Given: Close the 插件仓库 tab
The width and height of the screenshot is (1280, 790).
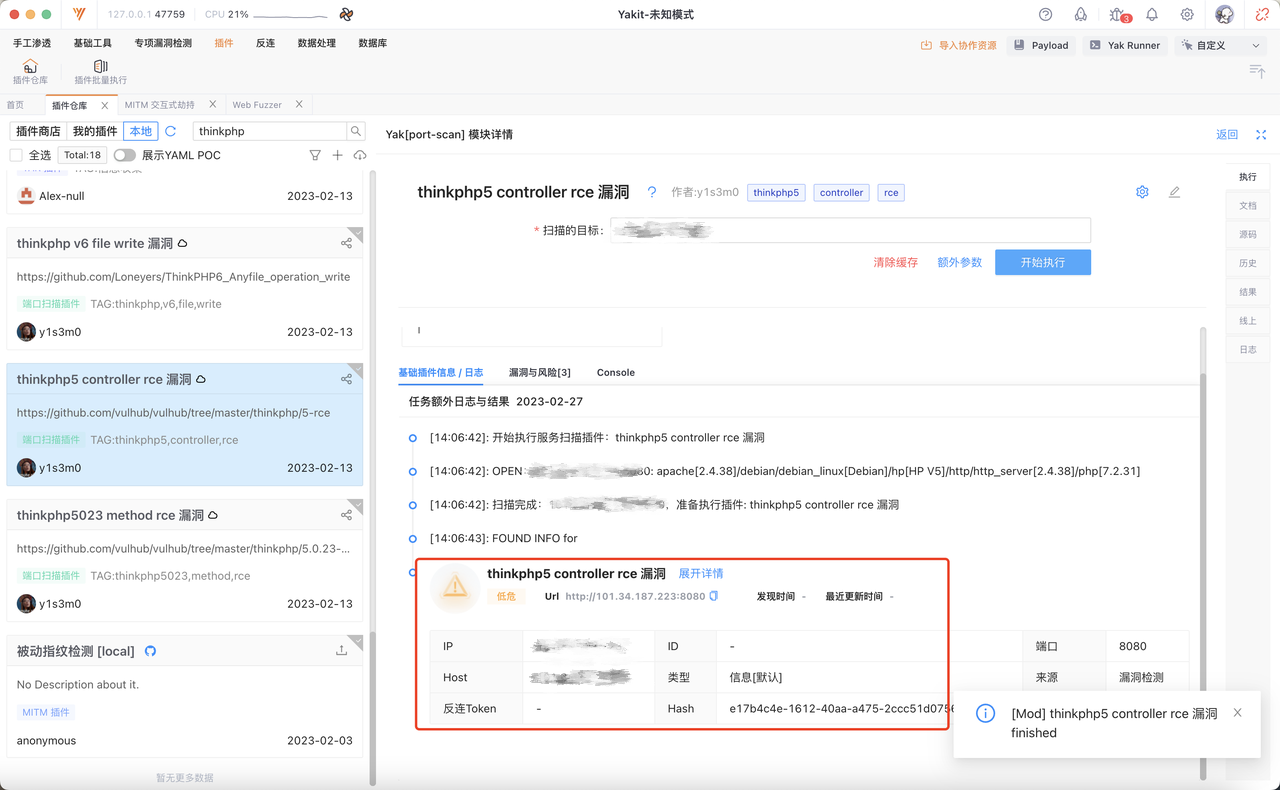Looking at the screenshot, I should coord(105,105).
